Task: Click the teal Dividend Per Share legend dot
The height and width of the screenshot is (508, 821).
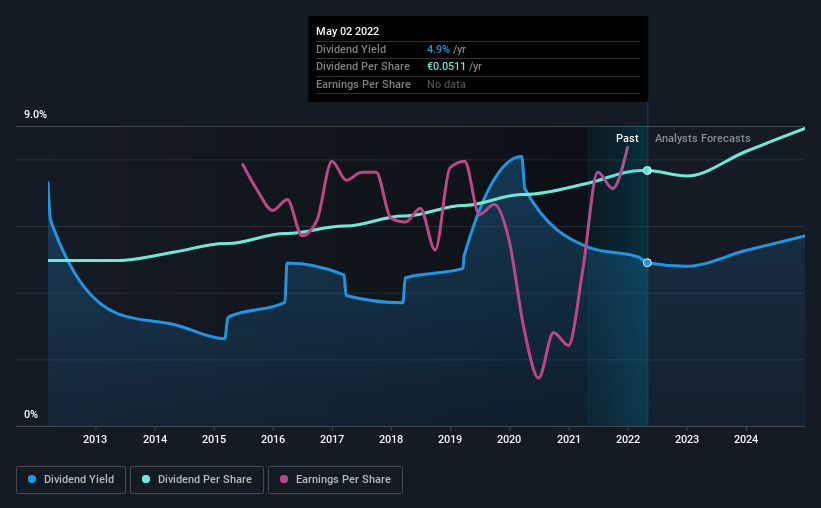Action: click(146, 479)
